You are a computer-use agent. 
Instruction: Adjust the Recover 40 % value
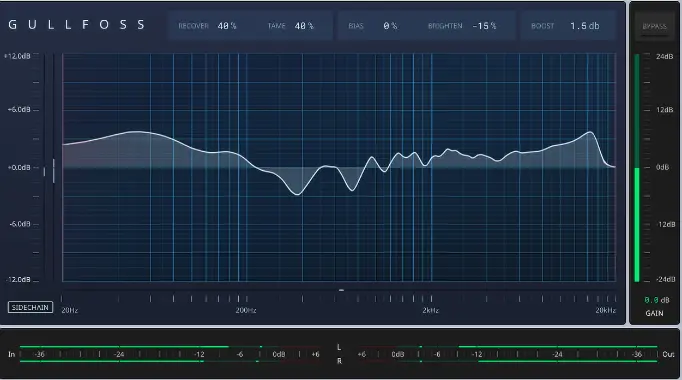227,26
